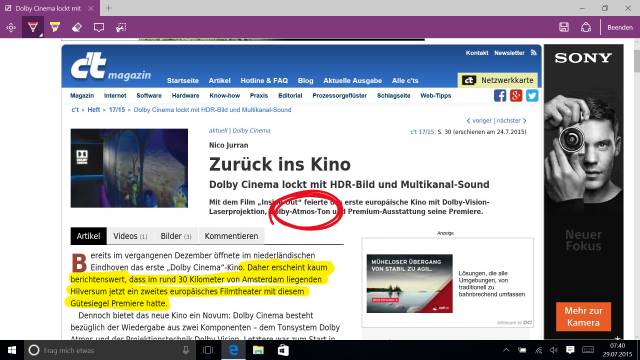The width and height of the screenshot is (640, 360).
Task: Open the Schlagseite link
Action: pyautogui.click(x=393, y=96)
